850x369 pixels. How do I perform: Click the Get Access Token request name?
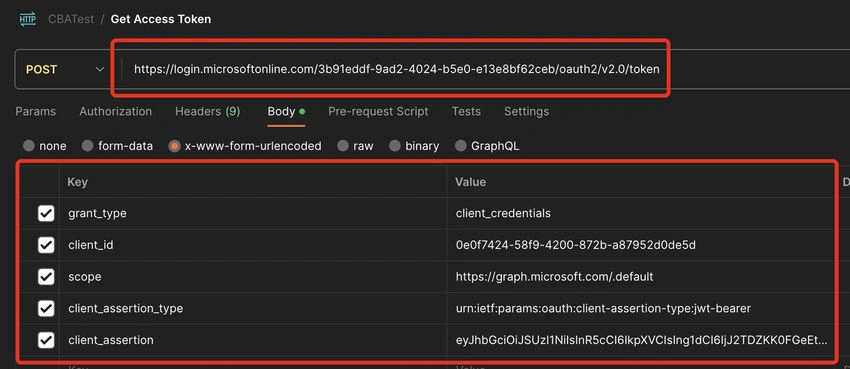161,20
